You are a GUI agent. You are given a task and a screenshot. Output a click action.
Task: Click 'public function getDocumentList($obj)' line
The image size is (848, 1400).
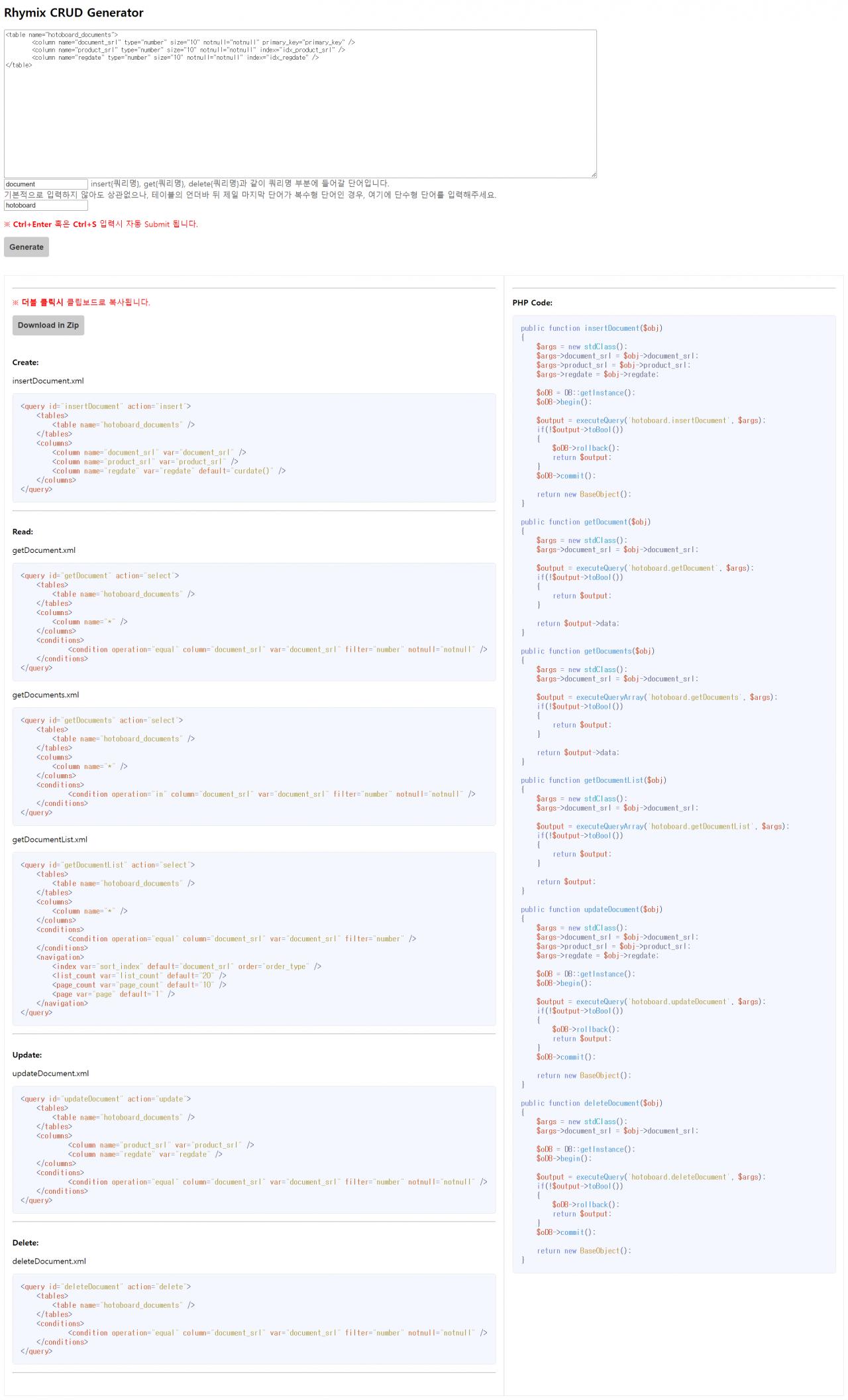coord(594,780)
